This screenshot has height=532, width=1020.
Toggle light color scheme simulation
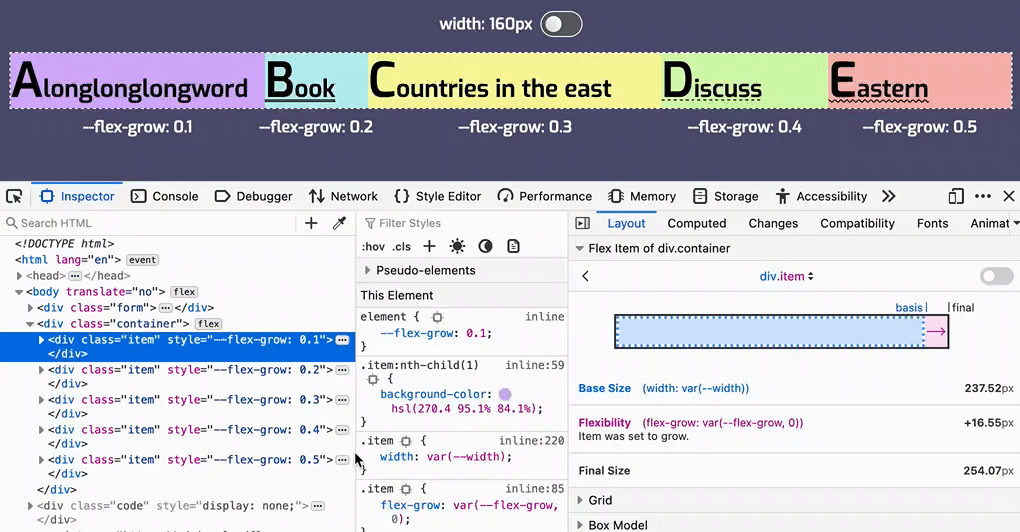457,246
